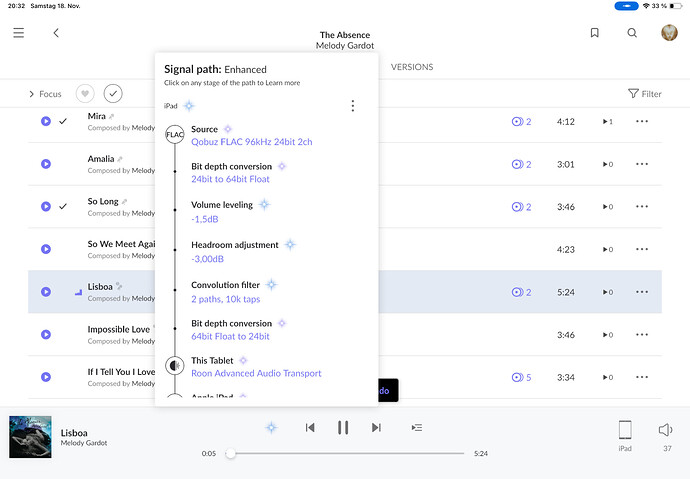
Task: Click the FLAC source icon in signal path
Action: (x=175, y=134)
